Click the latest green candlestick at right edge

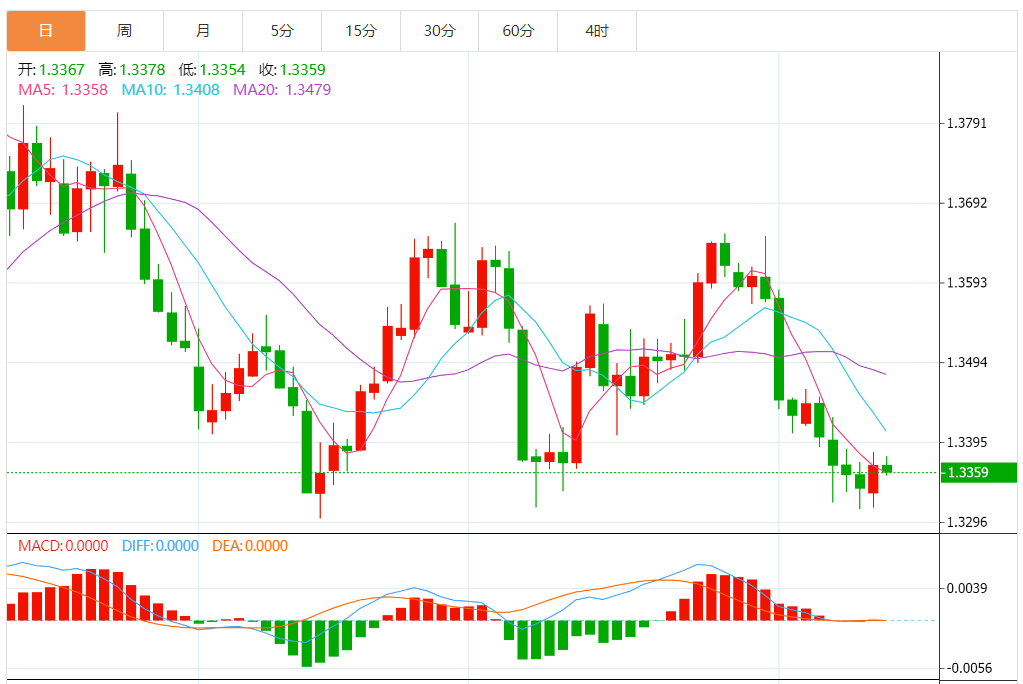pyautogui.click(x=887, y=468)
